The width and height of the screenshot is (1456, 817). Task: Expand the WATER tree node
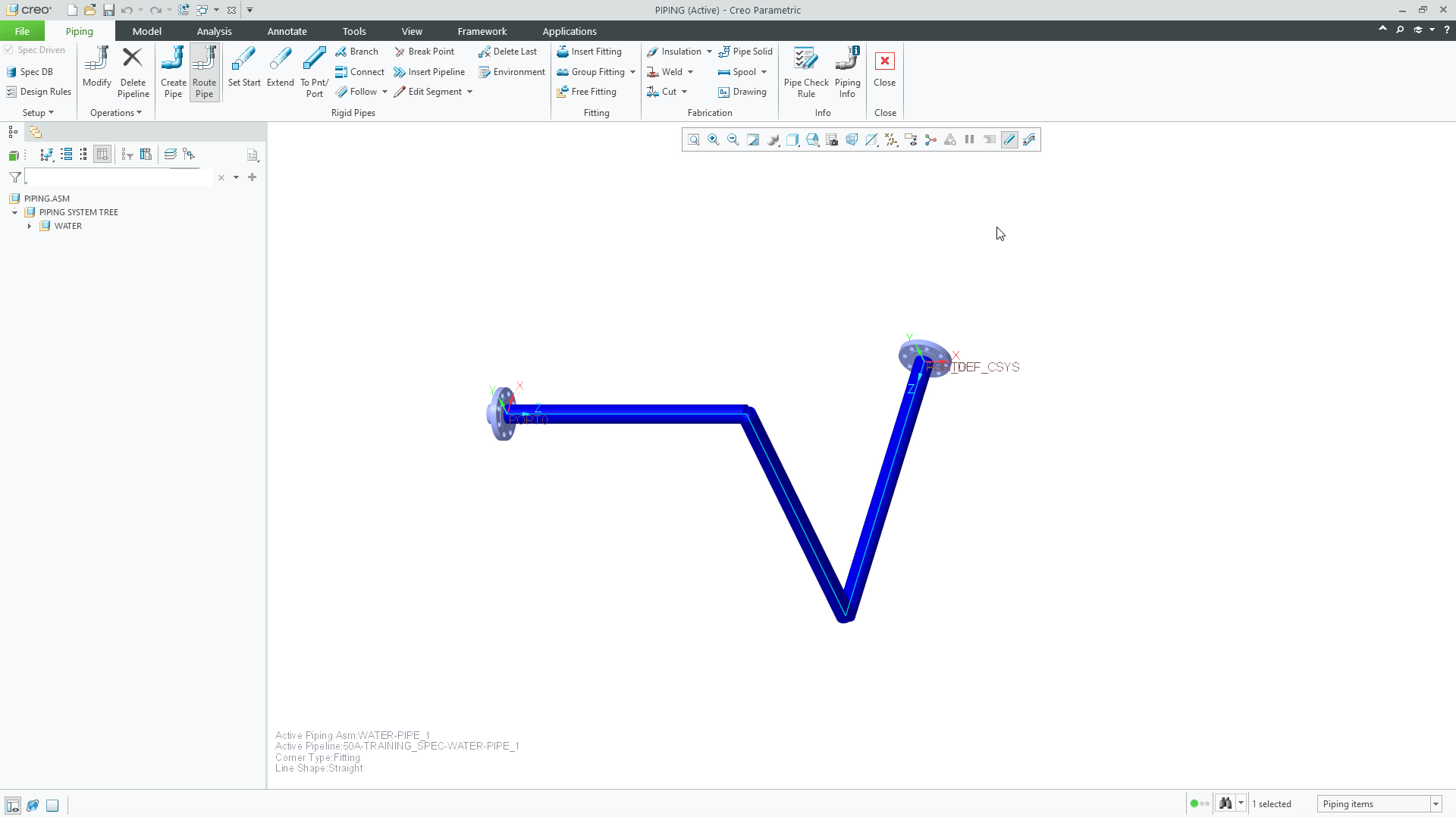point(30,226)
